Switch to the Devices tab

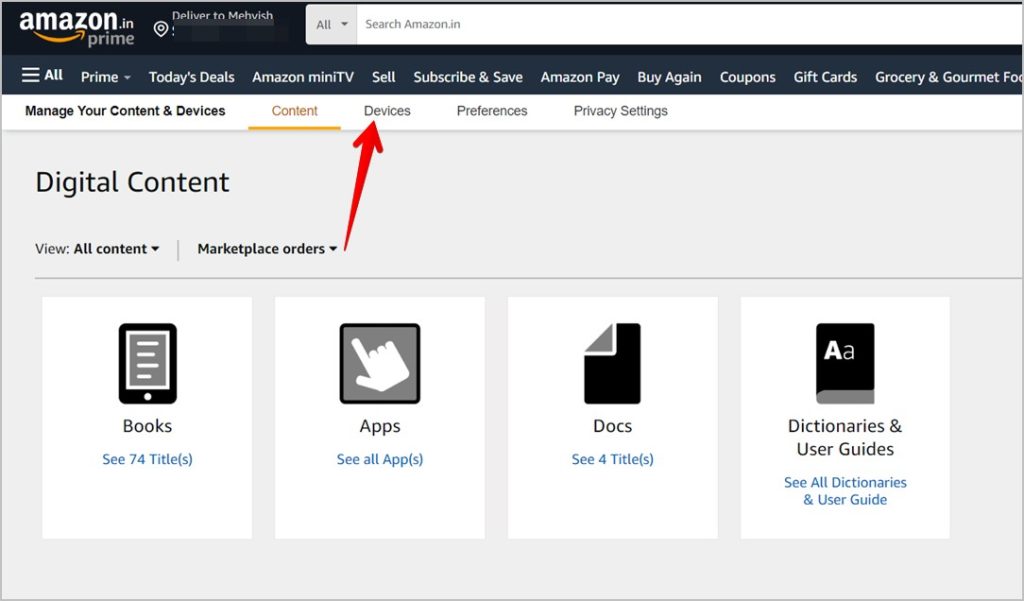pyautogui.click(x=387, y=111)
